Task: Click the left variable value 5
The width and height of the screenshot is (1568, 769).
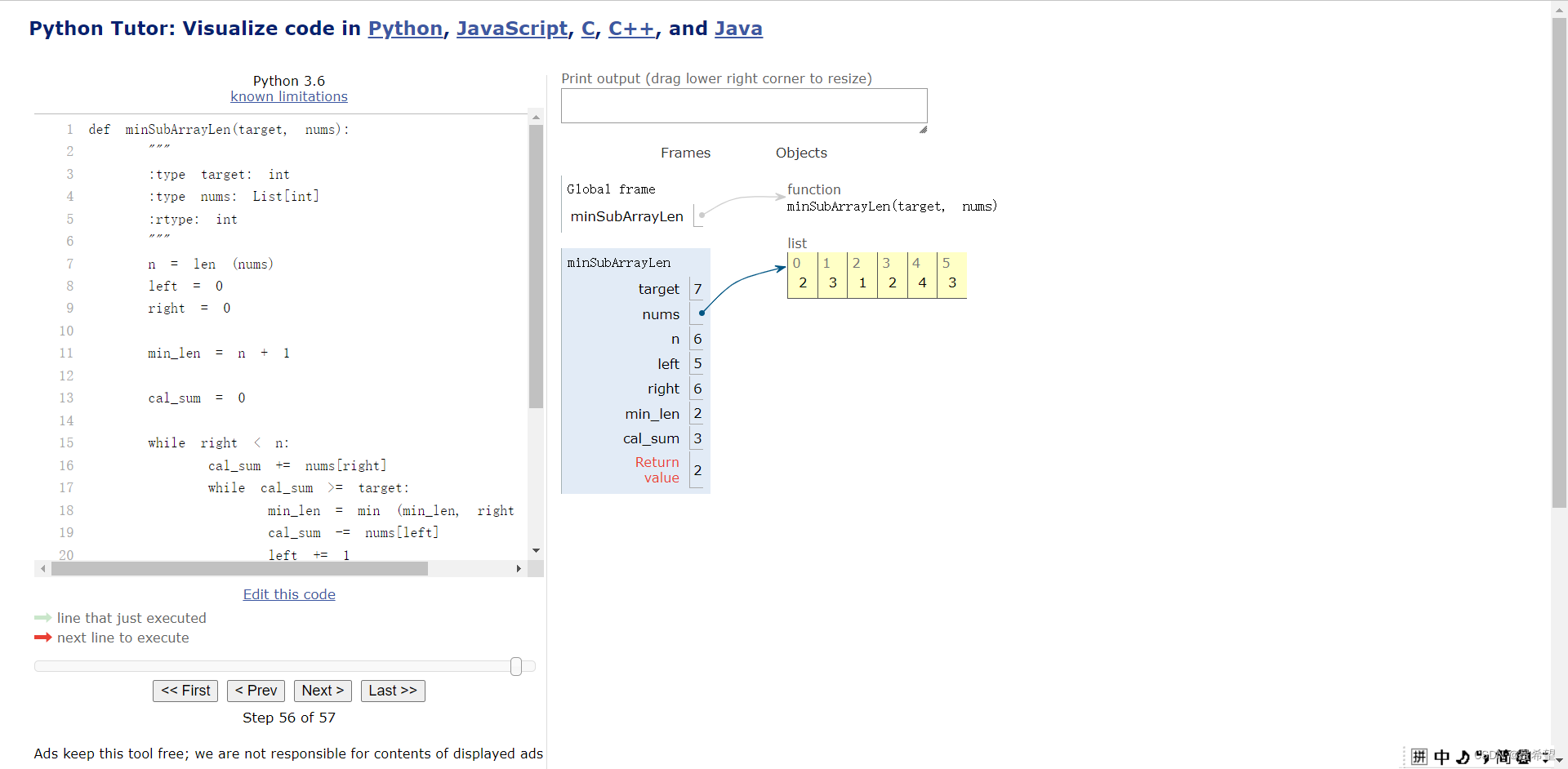Action: click(697, 364)
